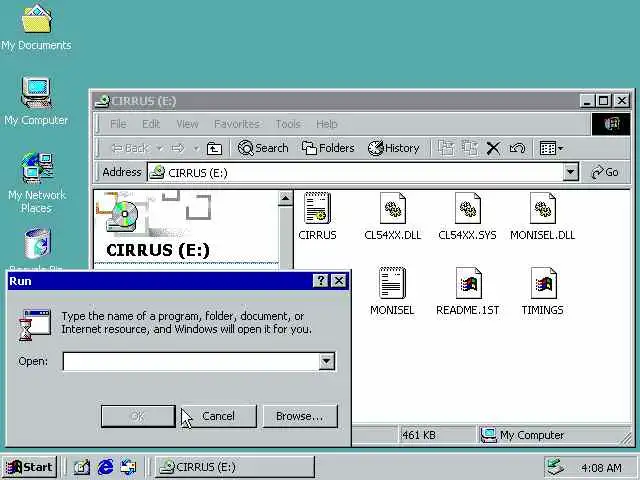Click the system tray hardware icon
Viewport: 640px width, 480px height.
(556, 467)
